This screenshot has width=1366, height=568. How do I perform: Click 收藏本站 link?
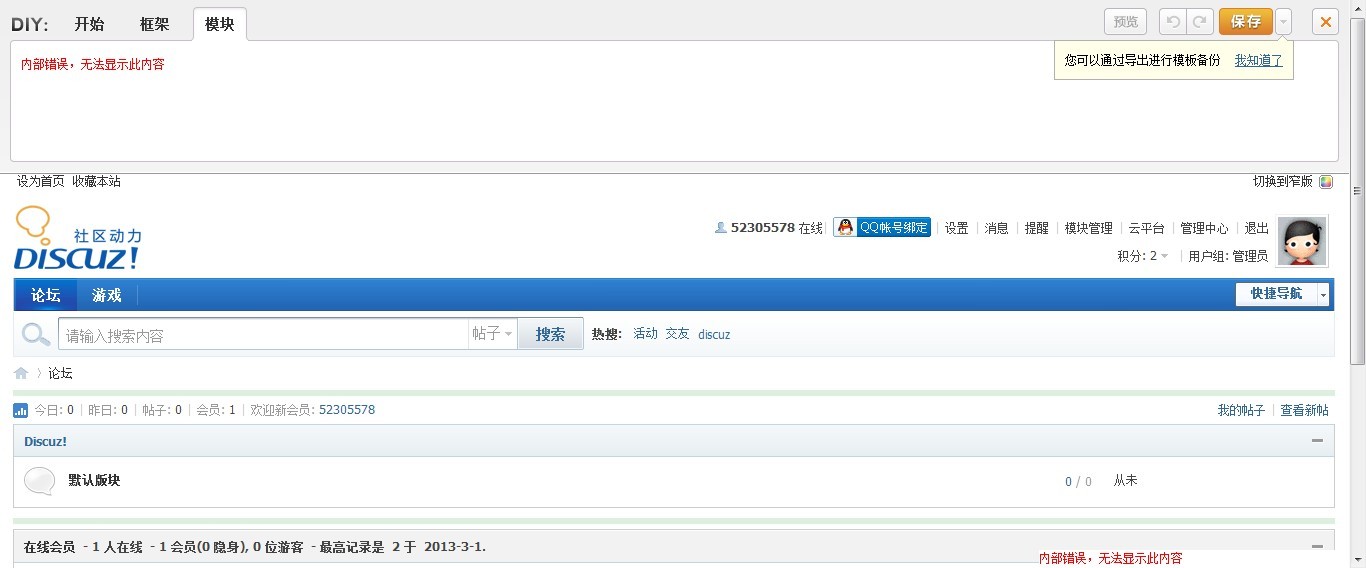point(96,181)
